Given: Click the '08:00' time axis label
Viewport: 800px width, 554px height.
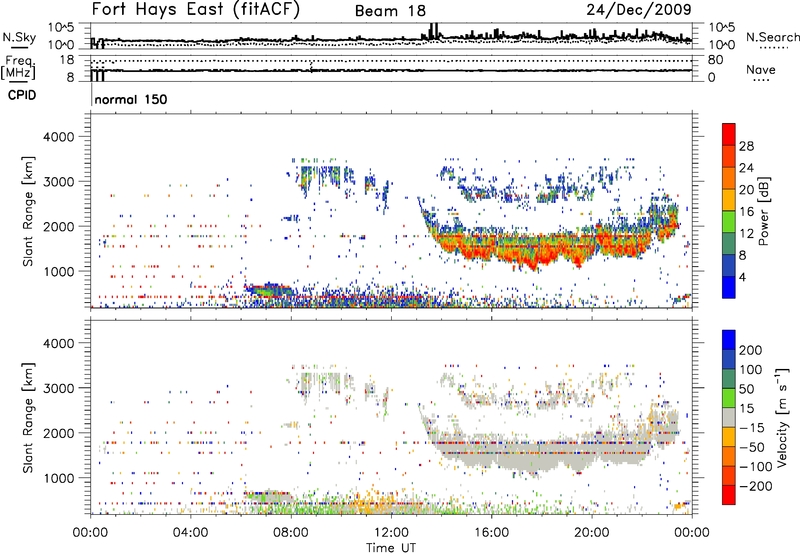Looking at the screenshot, I should [x=291, y=533].
